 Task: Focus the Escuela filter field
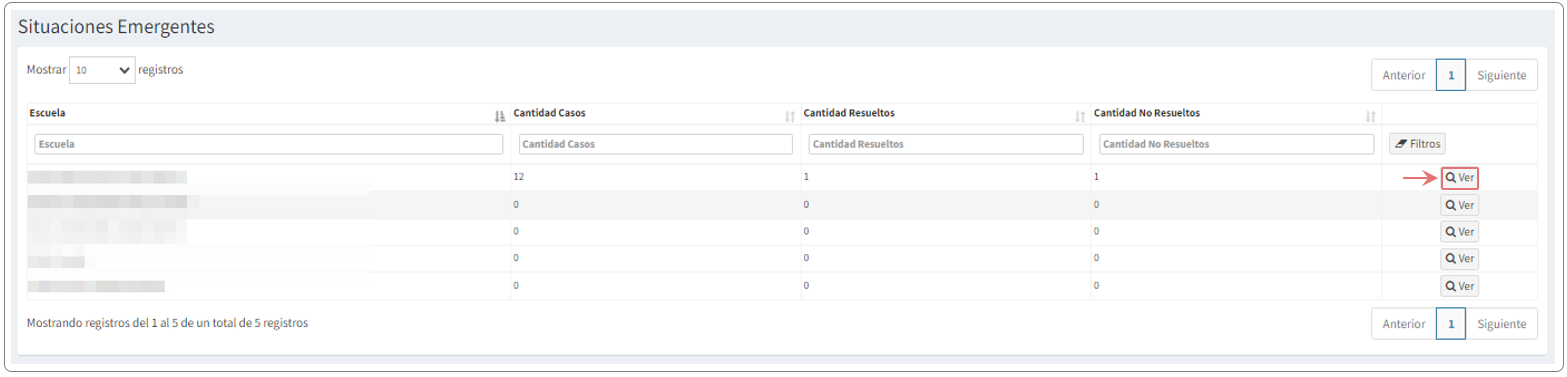tap(268, 144)
